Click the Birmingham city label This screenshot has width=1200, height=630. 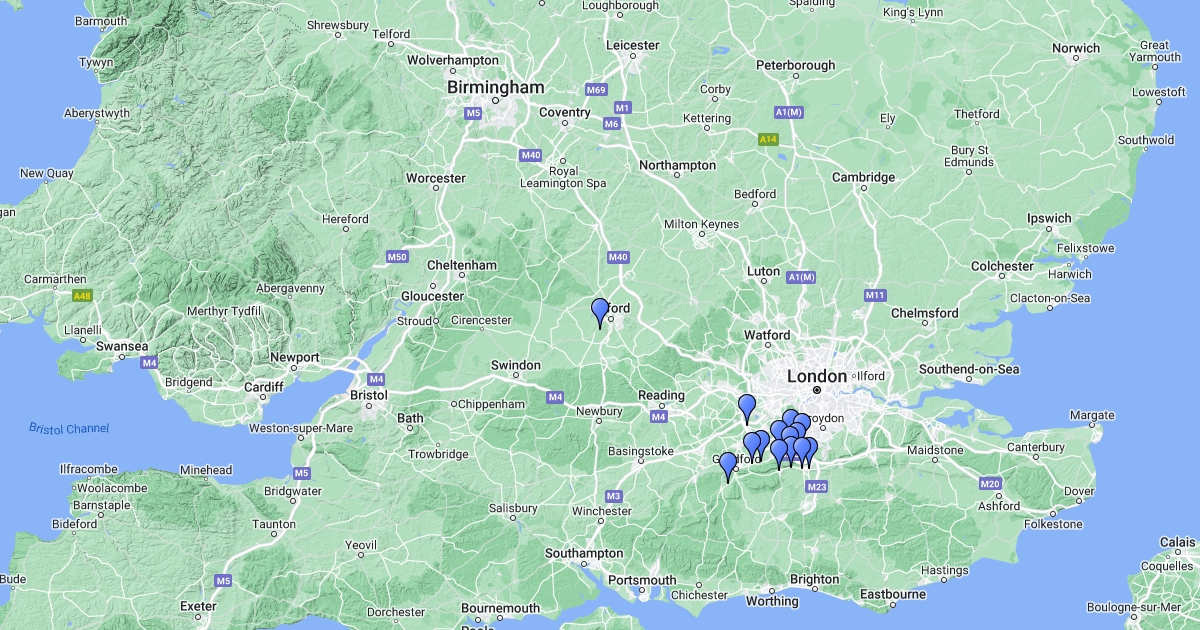point(496,87)
